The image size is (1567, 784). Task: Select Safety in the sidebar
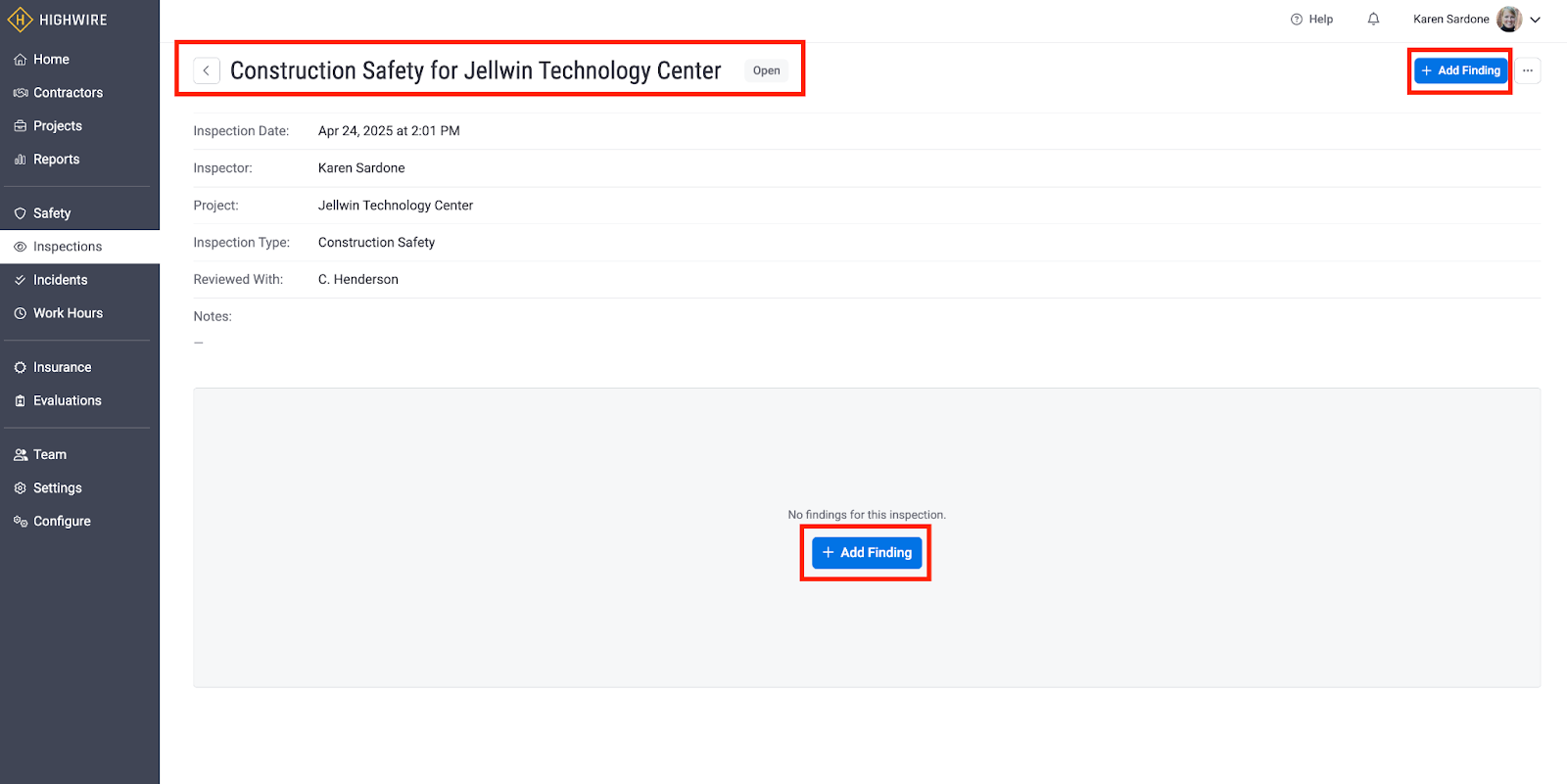point(79,213)
